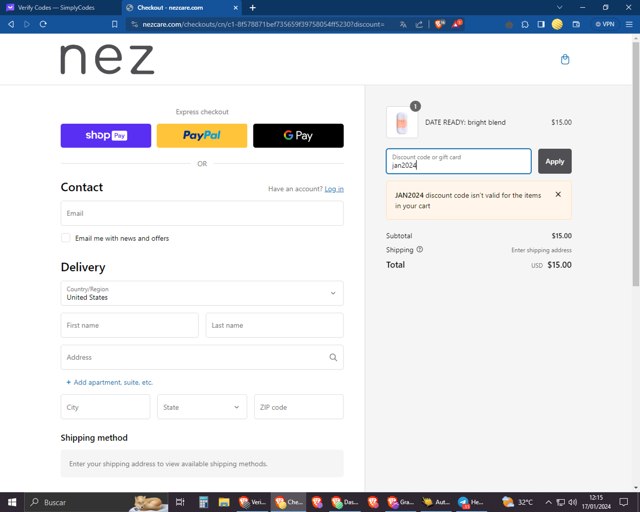The image size is (640, 512).
Task: Open Calculator from taskbar
Action: coord(203,502)
